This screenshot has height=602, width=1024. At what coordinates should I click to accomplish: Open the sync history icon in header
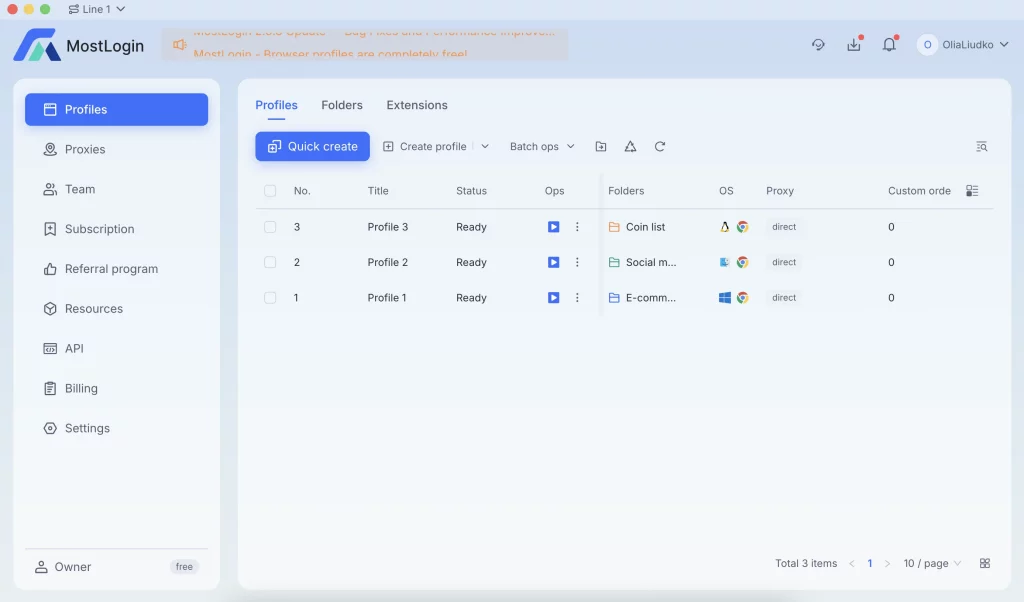click(818, 44)
